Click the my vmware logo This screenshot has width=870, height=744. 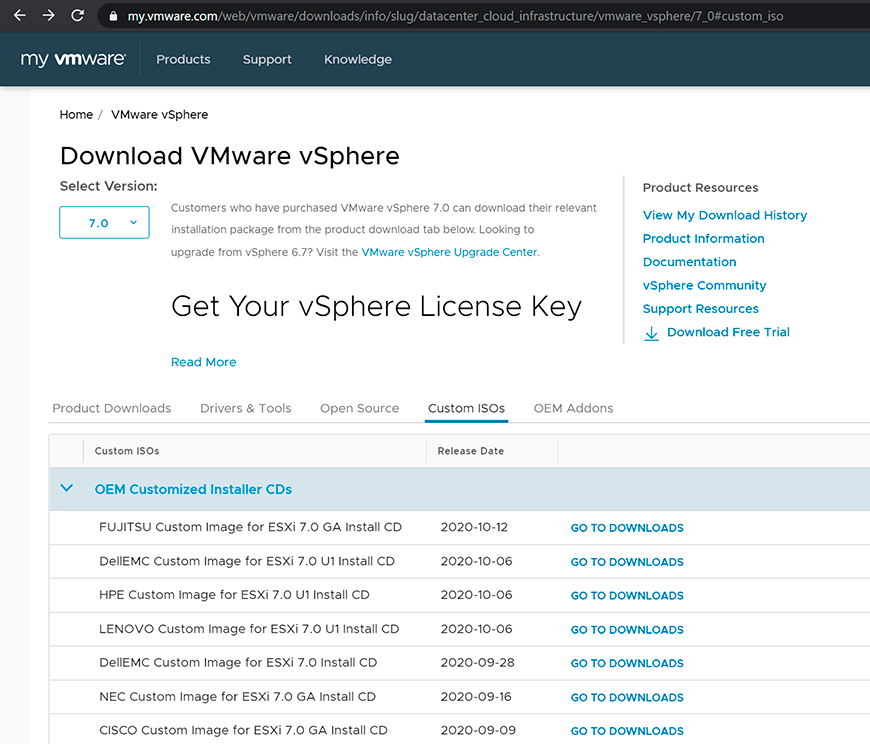pos(72,59)
